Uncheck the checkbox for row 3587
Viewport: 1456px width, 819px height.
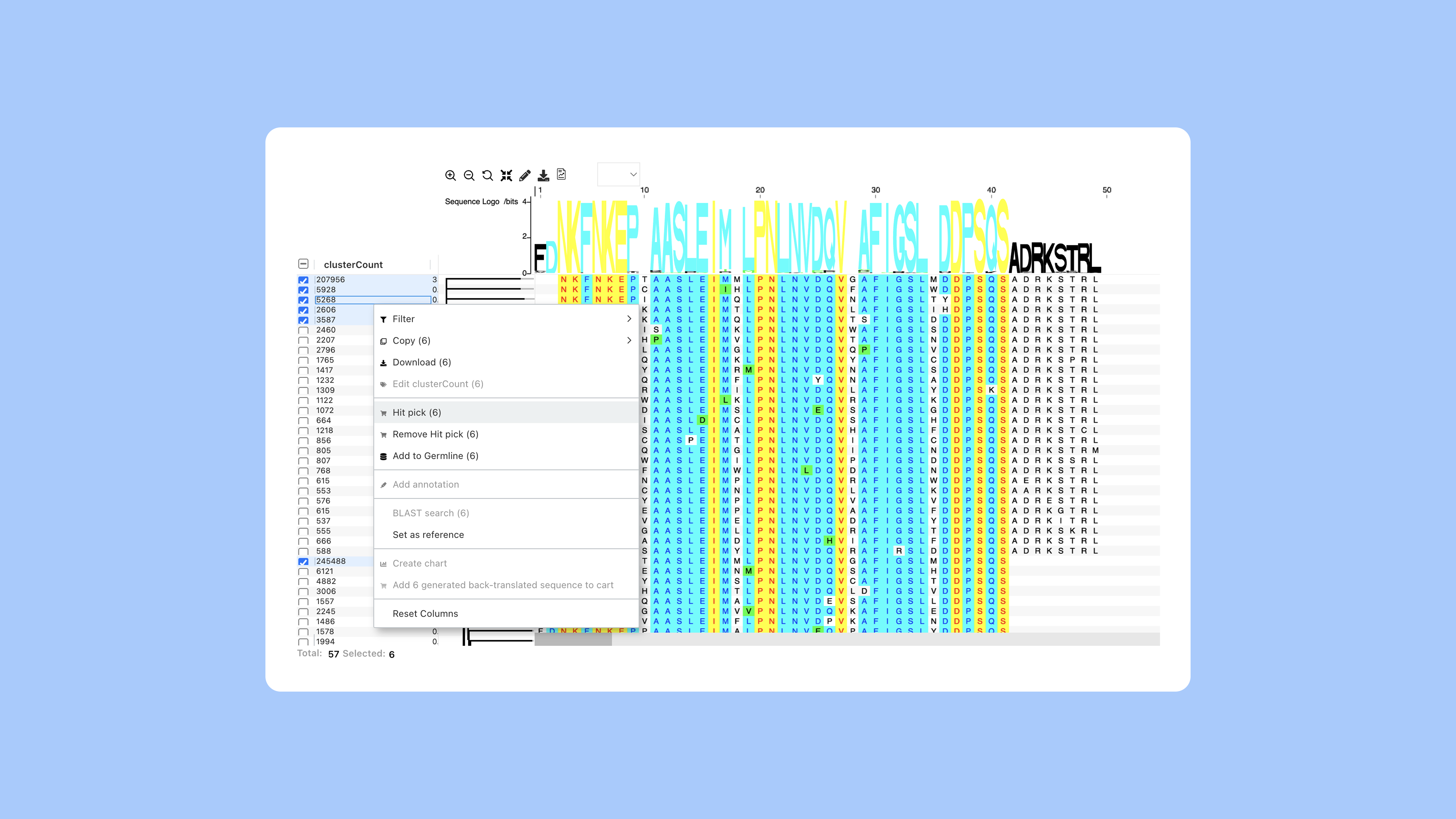(304, 320)
